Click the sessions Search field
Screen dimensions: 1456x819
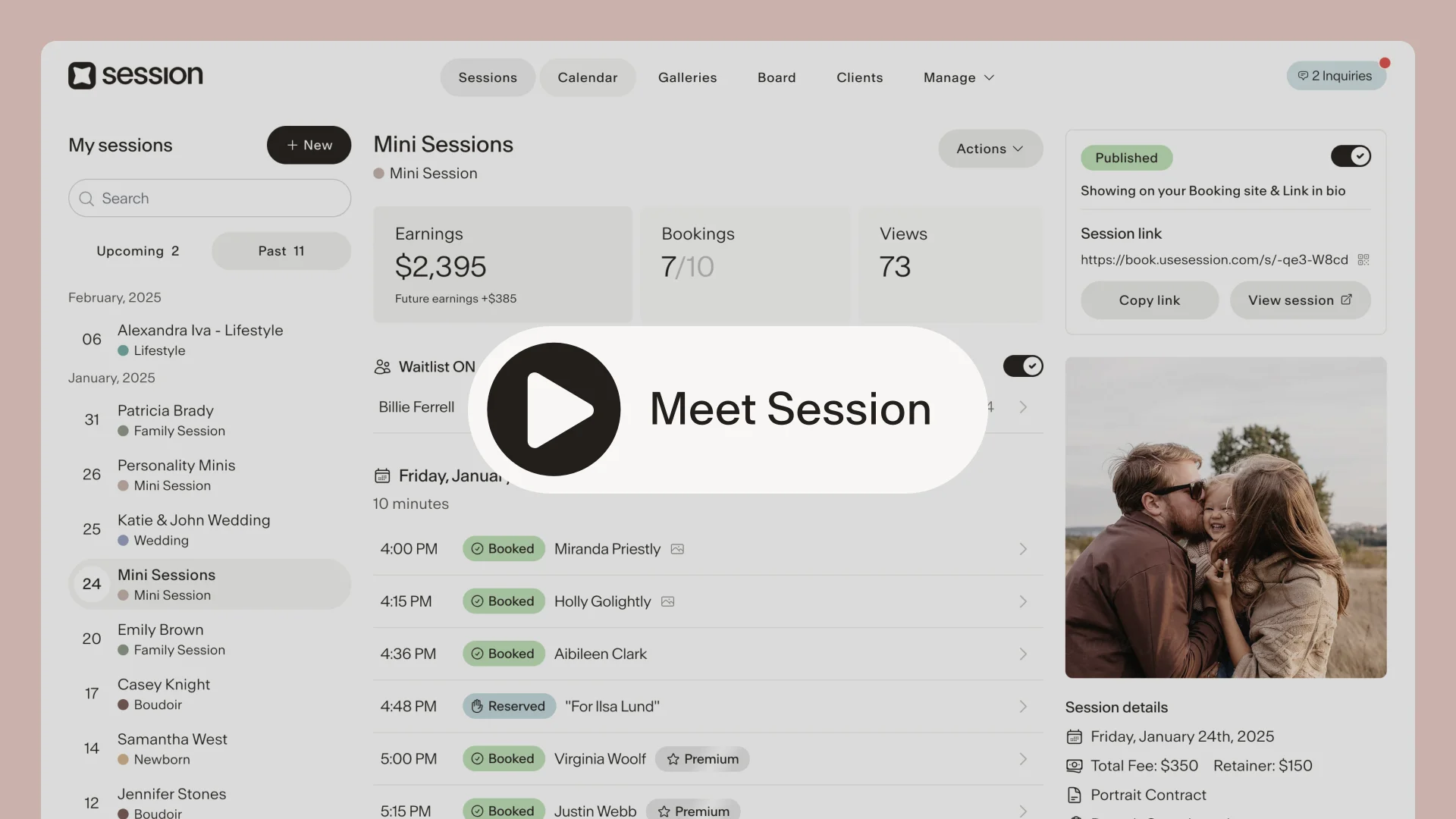point(209,199)
